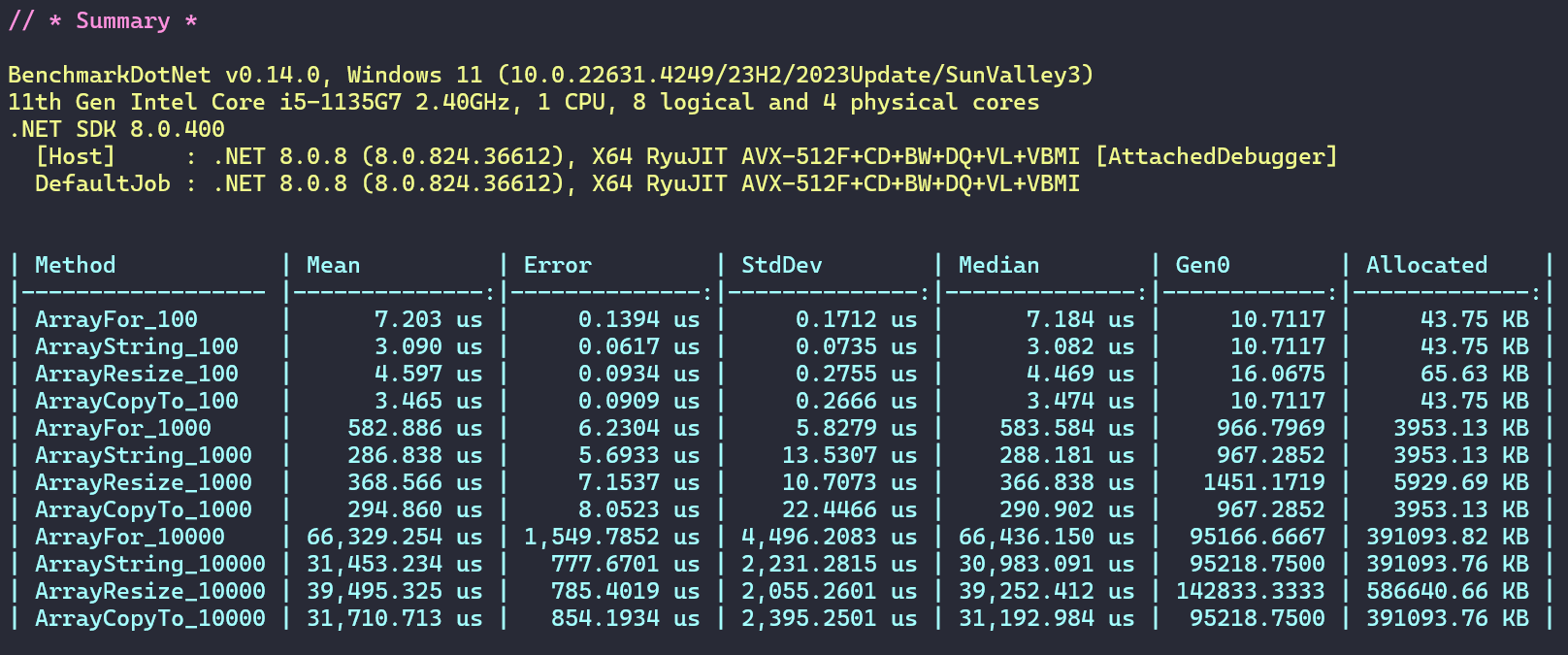
Task: Click the ArrayResize_1000 row label
Action: (143, 482)
